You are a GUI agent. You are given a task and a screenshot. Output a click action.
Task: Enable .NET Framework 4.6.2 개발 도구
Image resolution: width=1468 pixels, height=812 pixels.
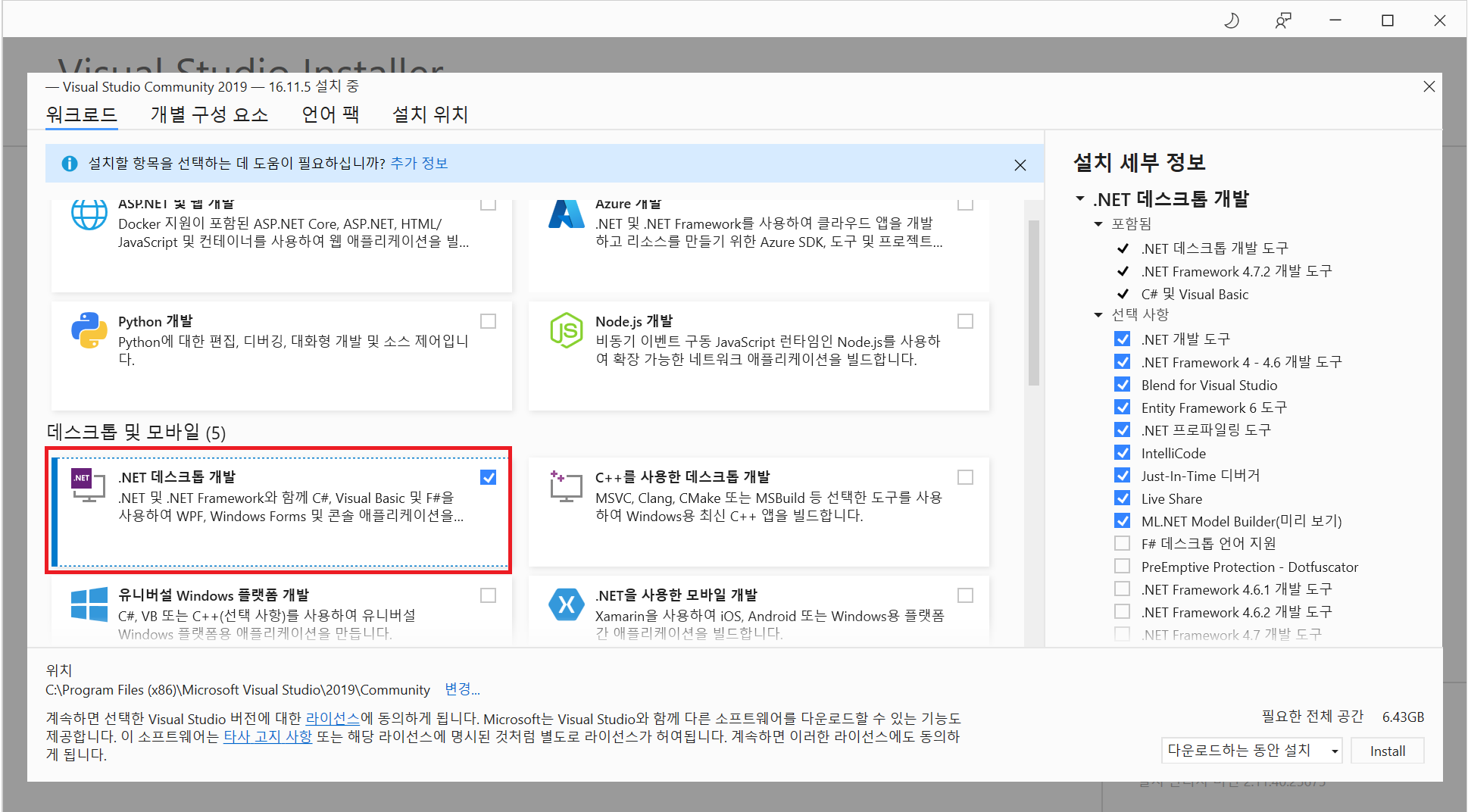1123,611
